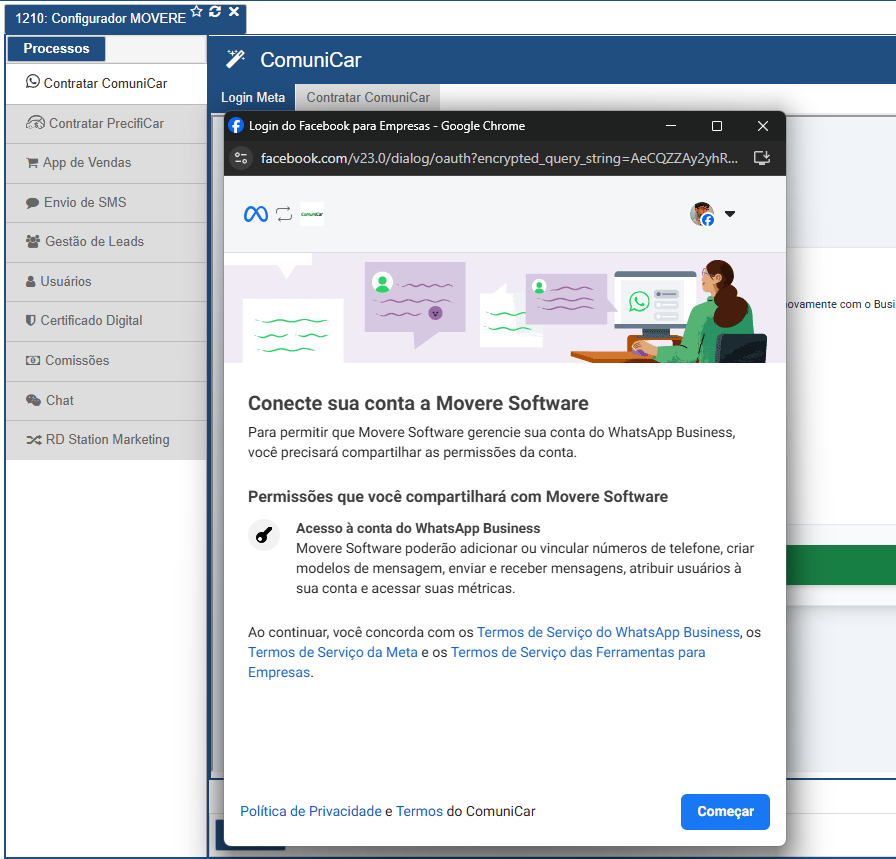Click the Começar button
896x859 pixels.
tap(725, 812)
